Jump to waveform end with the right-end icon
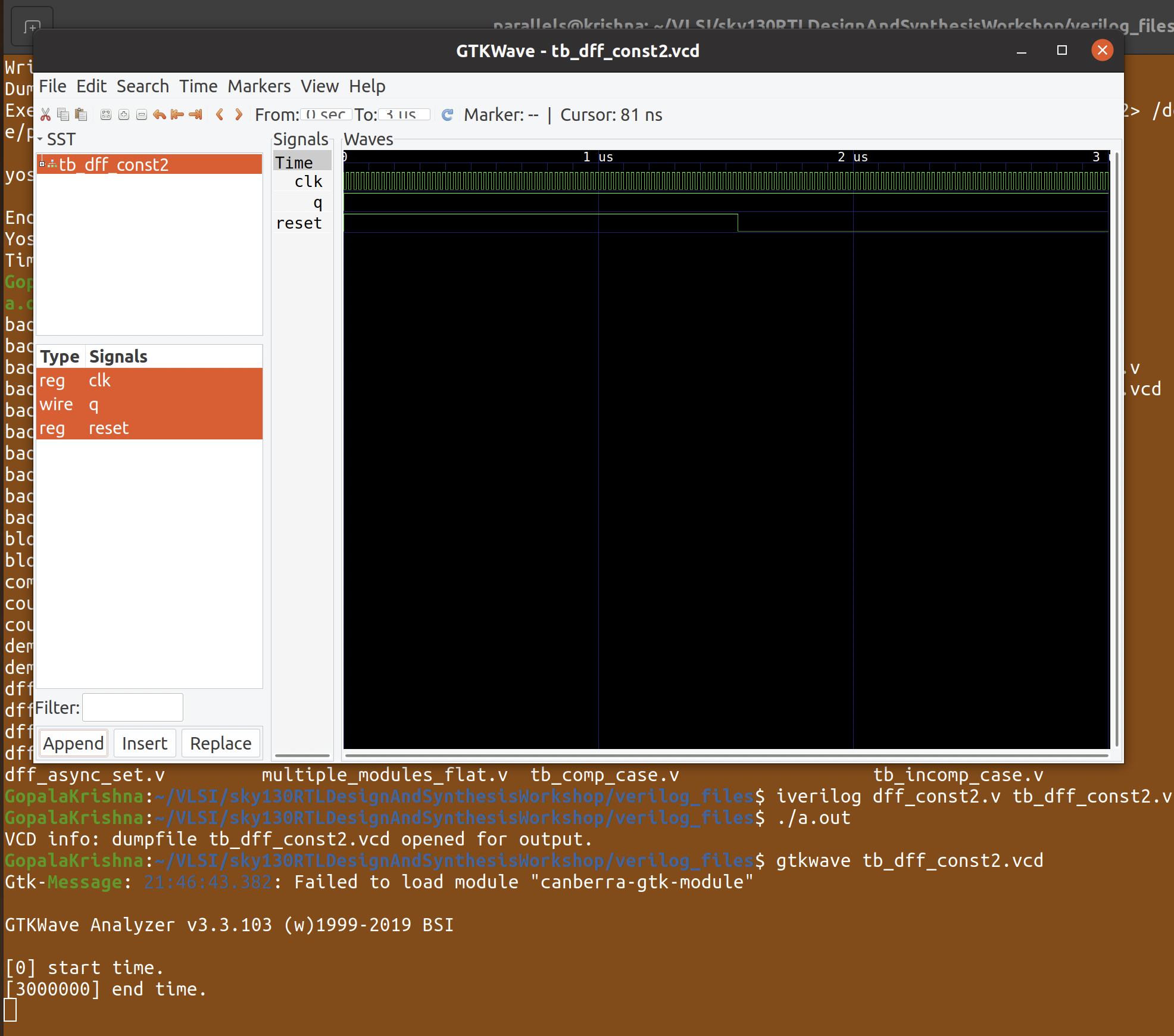The height and width of the screenshot is (1036, 1174). pos(195,114)
